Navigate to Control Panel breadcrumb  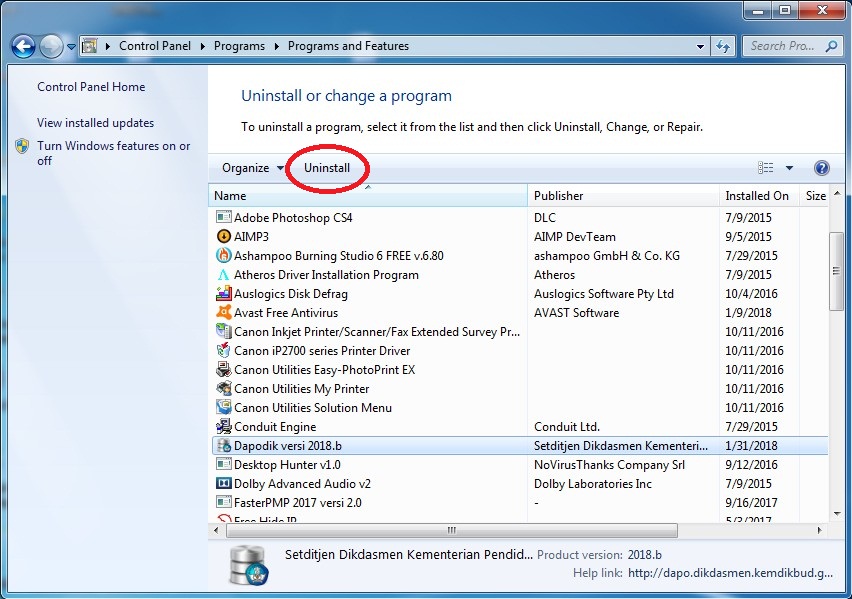point(155,46)
